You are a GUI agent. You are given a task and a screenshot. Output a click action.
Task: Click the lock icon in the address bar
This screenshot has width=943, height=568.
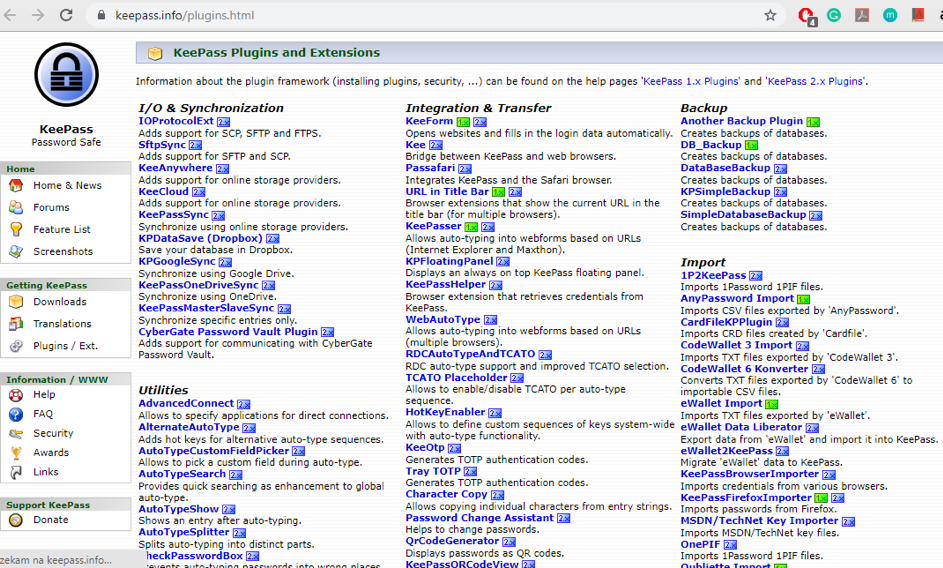102,16
